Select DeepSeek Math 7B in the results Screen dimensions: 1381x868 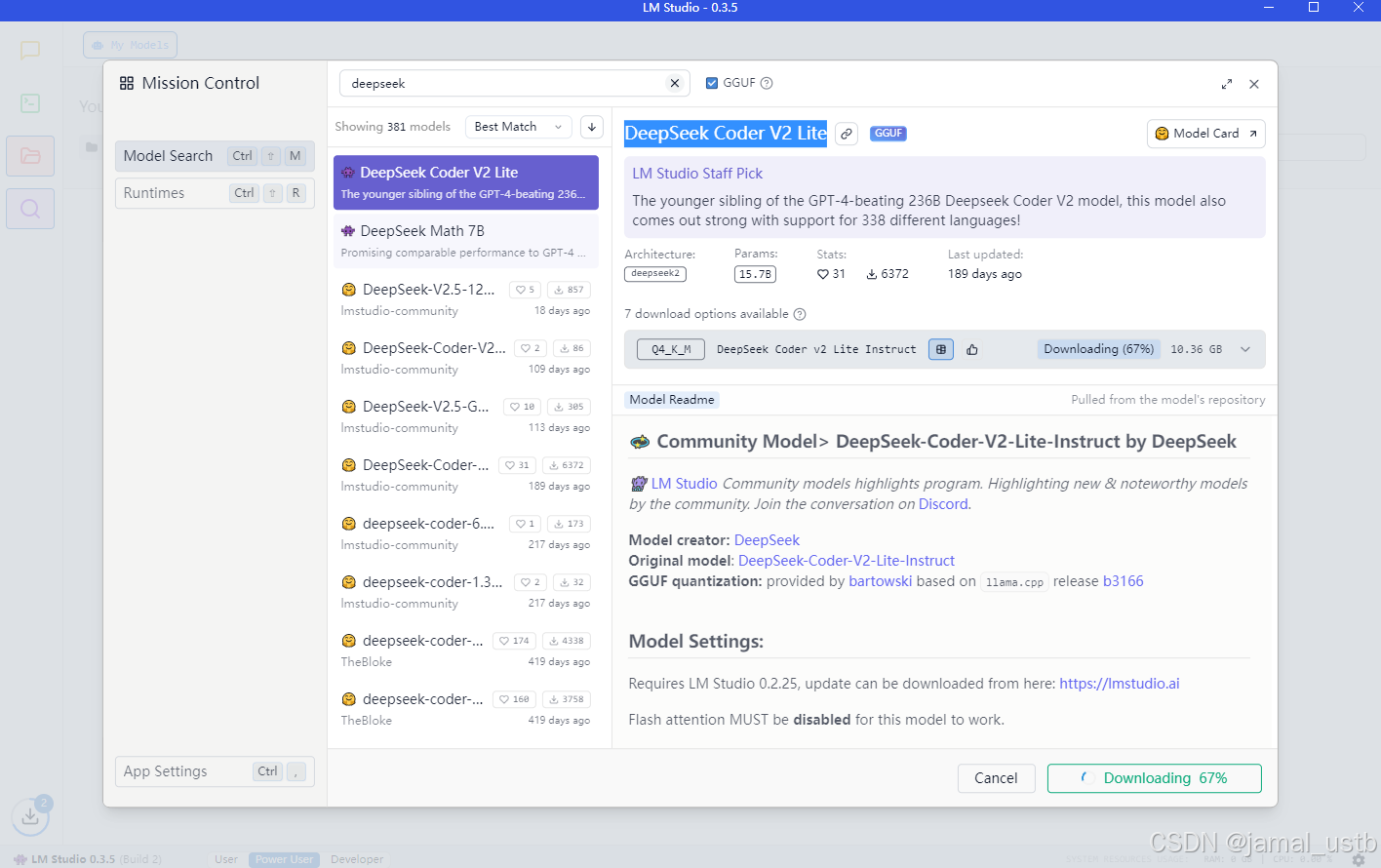tap(466, 241)
